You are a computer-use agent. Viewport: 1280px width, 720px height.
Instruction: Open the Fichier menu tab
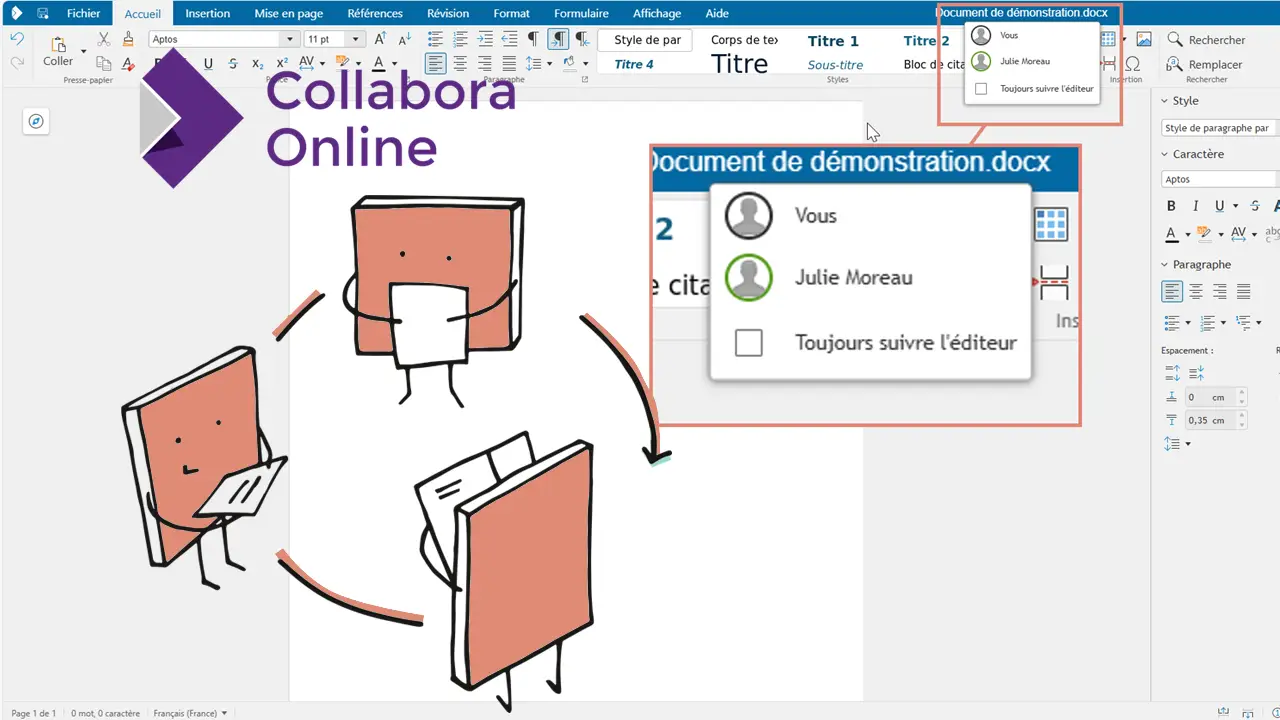point(83,13)
